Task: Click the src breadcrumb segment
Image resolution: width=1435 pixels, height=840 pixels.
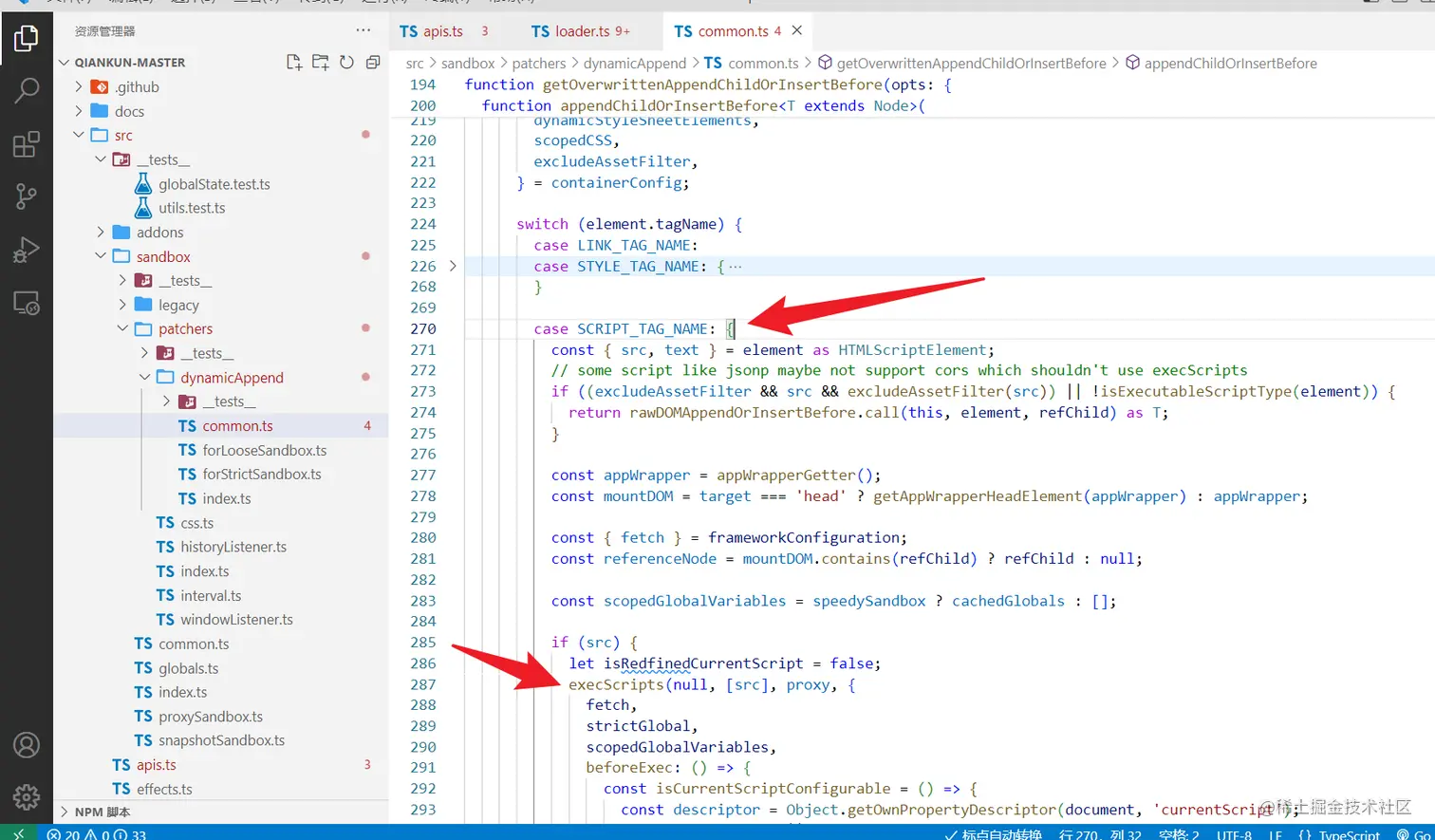Action: coord(415,64)
